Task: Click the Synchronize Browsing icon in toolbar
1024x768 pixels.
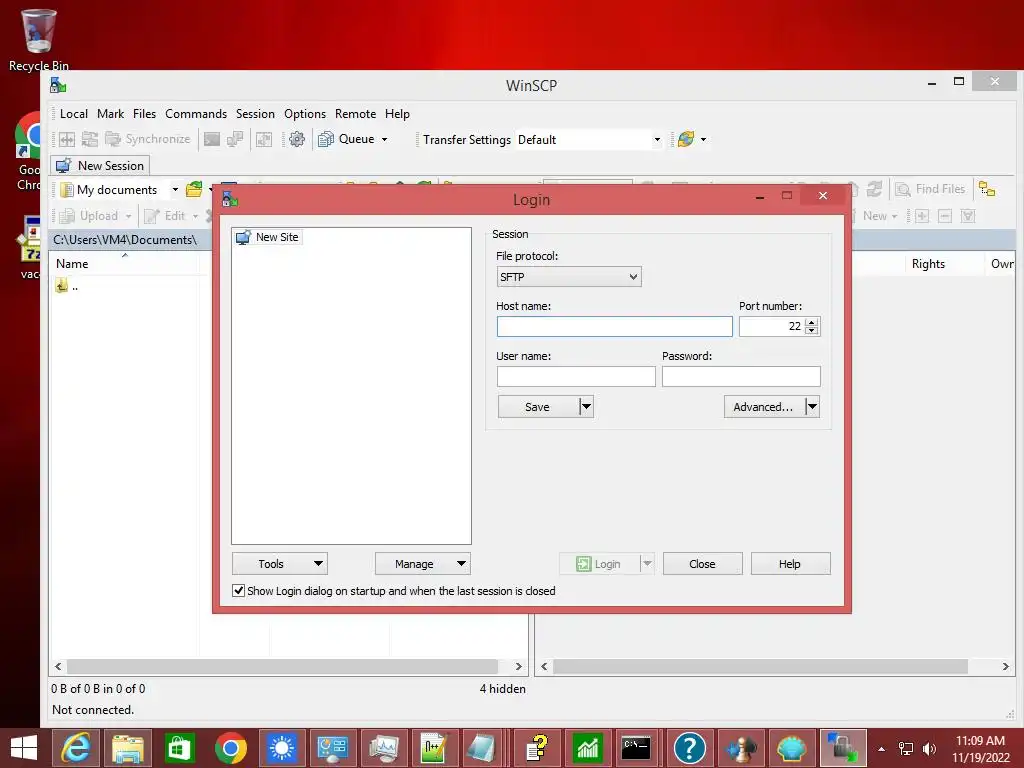Action: point(264,139)
